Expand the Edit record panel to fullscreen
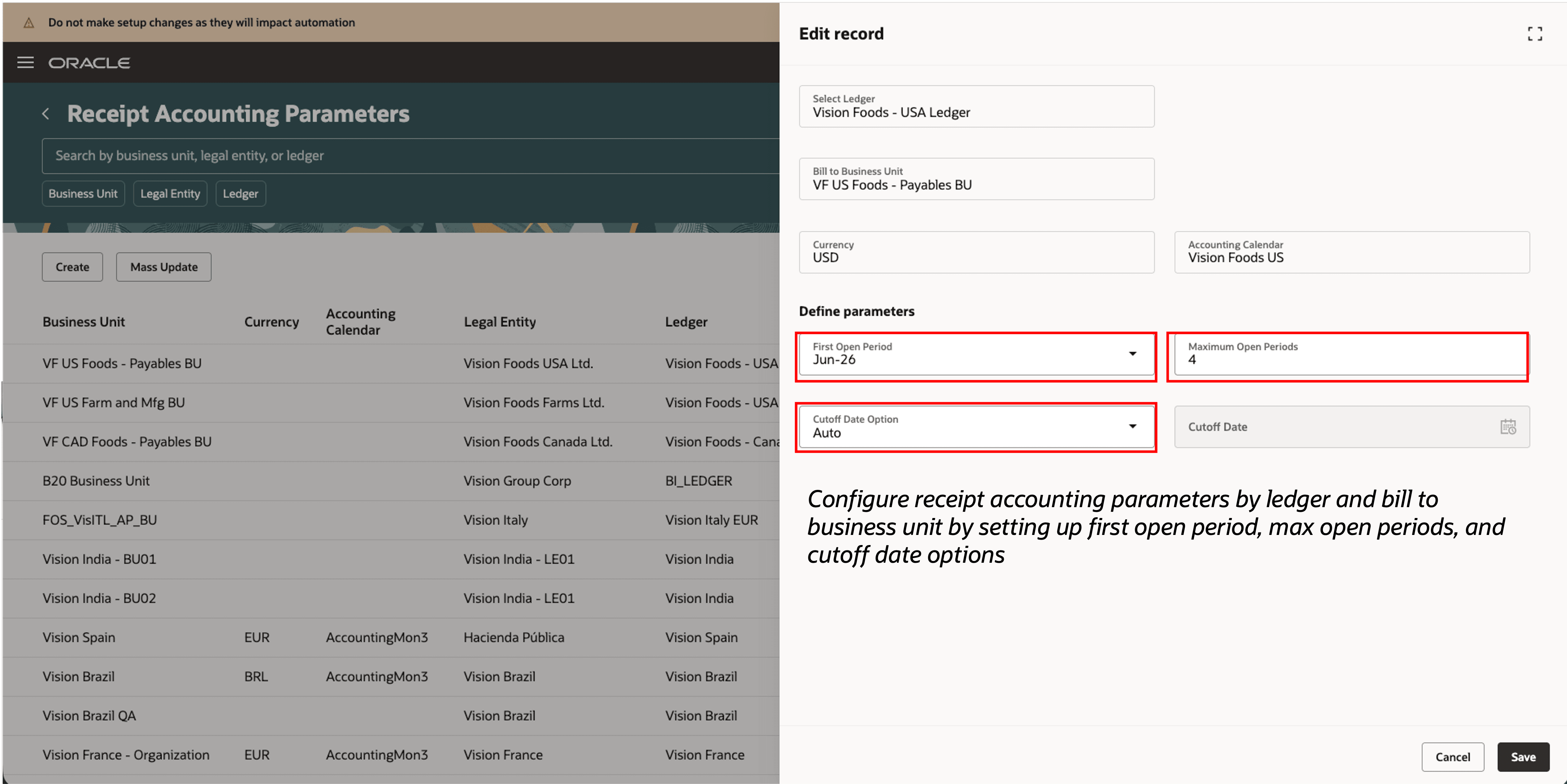1567x784 pixels. pos(1534,34)
